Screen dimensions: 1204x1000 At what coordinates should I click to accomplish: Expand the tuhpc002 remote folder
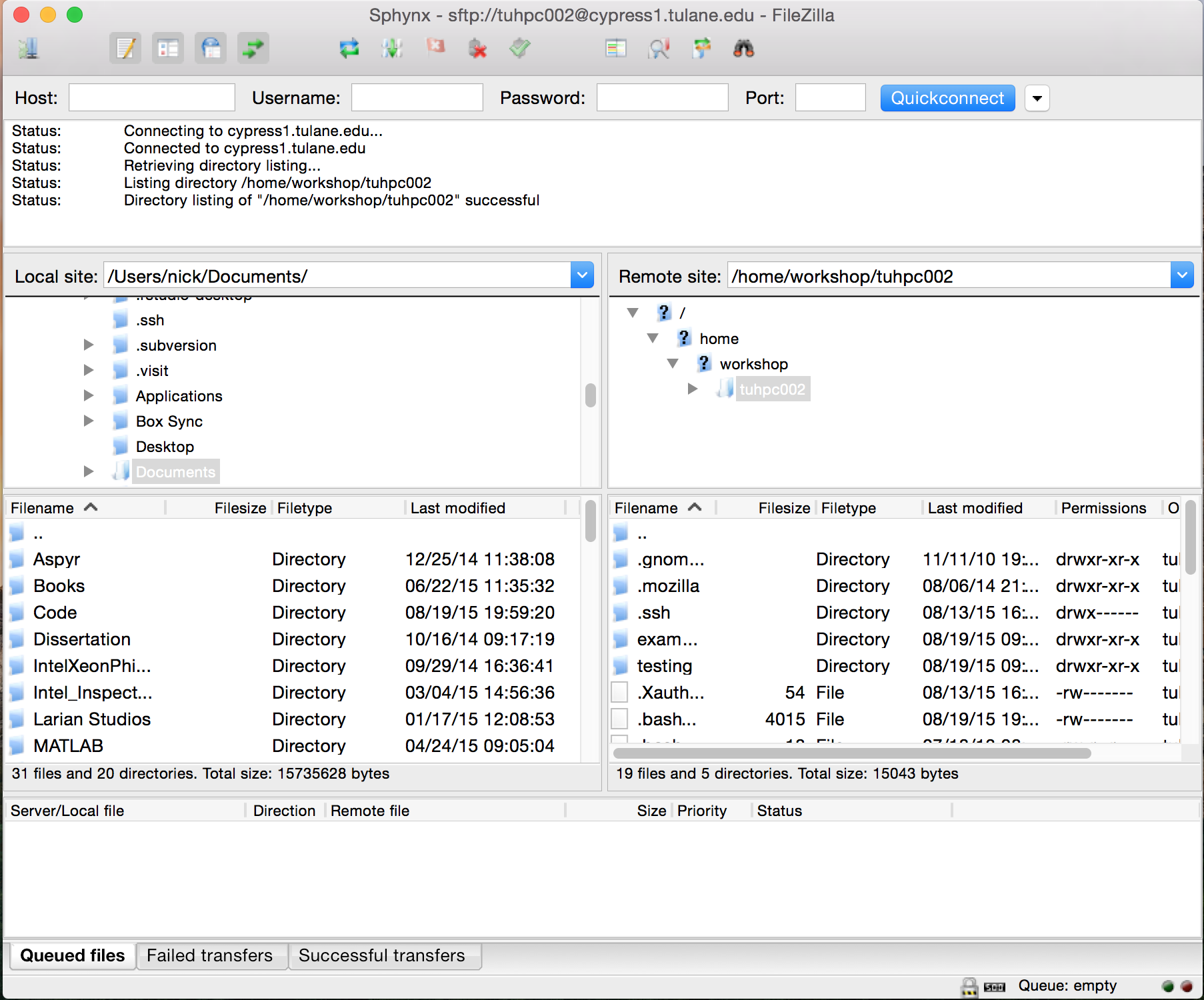pyautogui.click(x=693, y=389)
